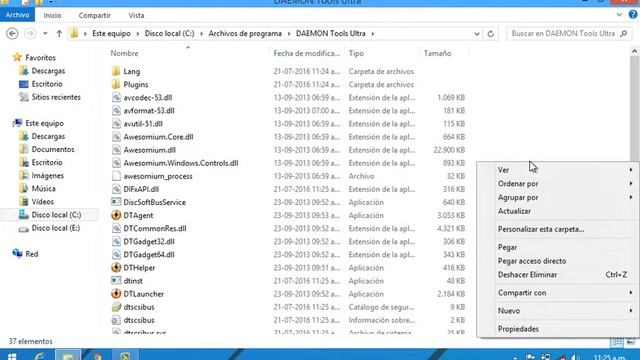Open Help with the question mark icon
Image resolution: width=640 pixels, height=360 pixels.
[x=633, y=15]
